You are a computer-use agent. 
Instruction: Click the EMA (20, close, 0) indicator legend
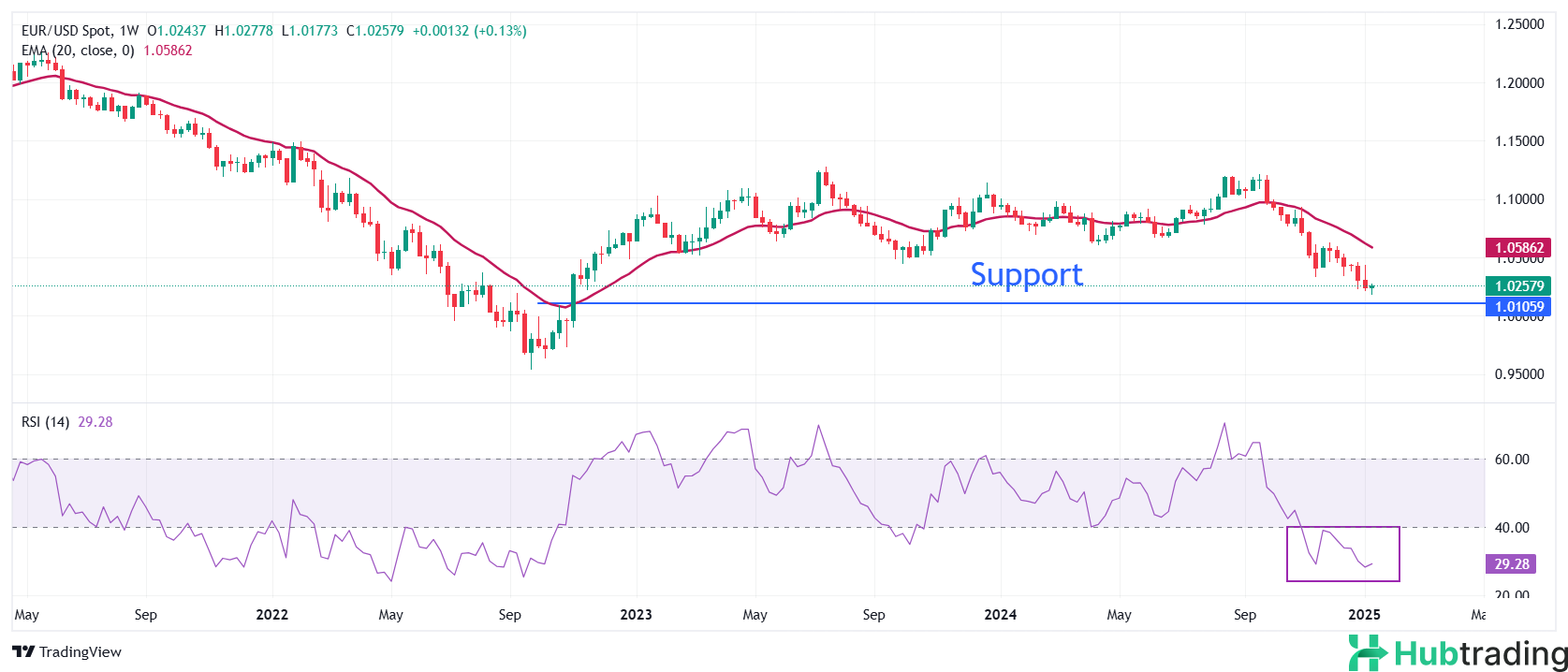pyautogui.click(x=78, y=51)
